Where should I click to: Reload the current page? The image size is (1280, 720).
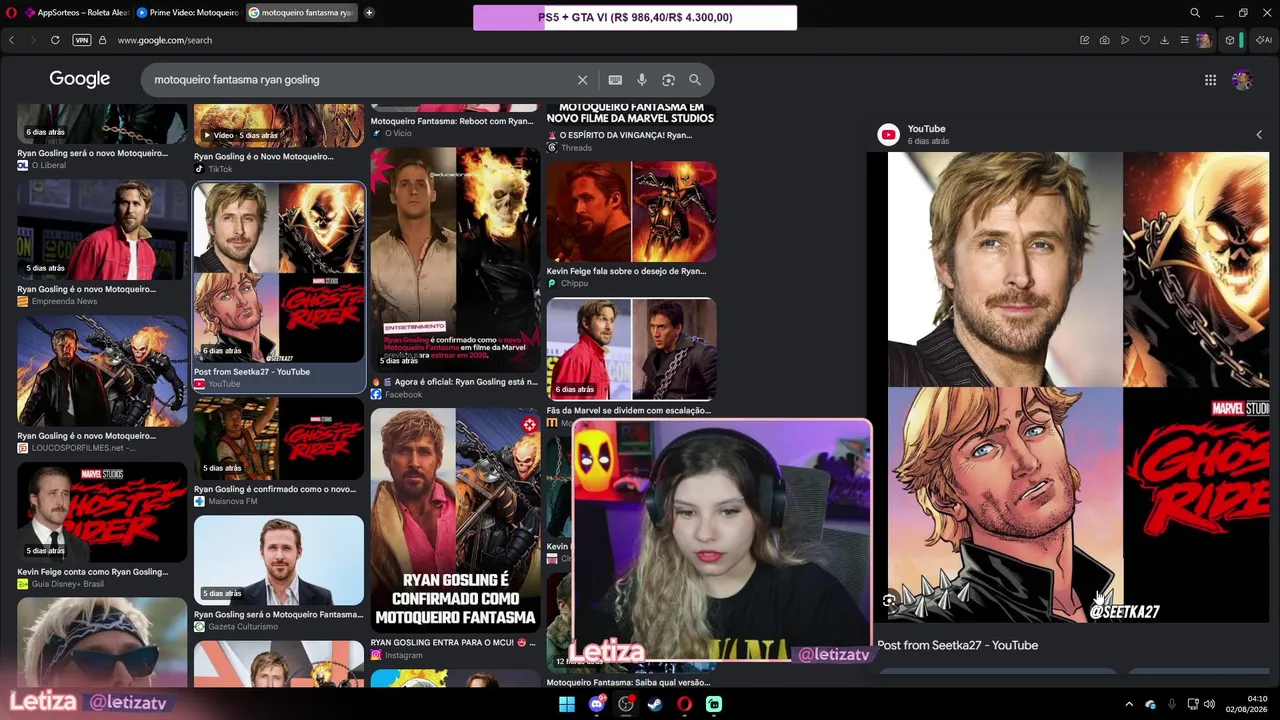(55, 40)
